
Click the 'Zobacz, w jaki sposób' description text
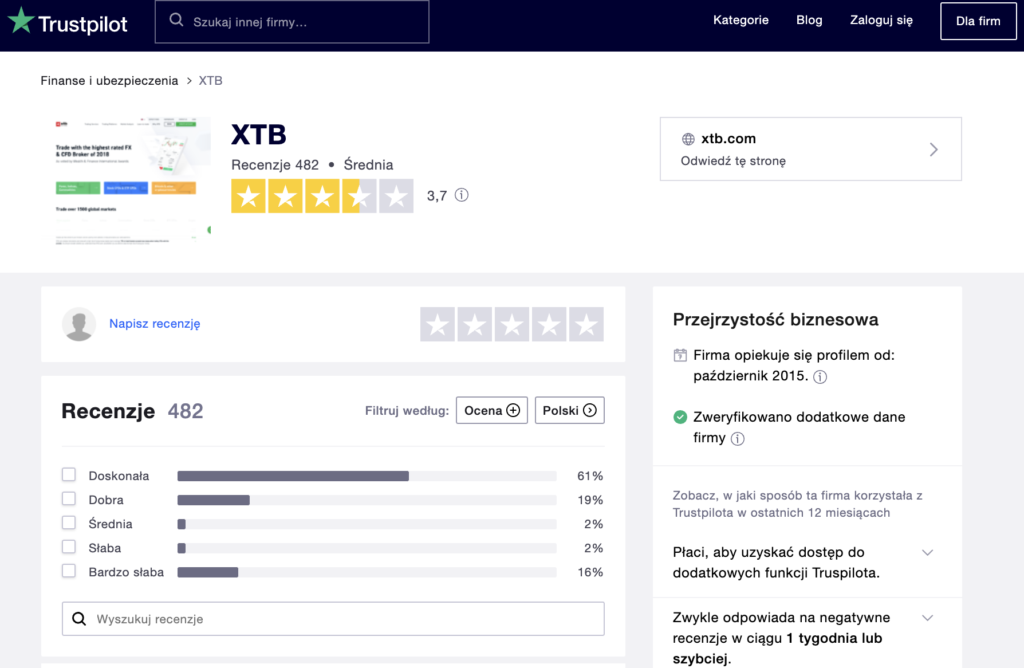[797, 504]
